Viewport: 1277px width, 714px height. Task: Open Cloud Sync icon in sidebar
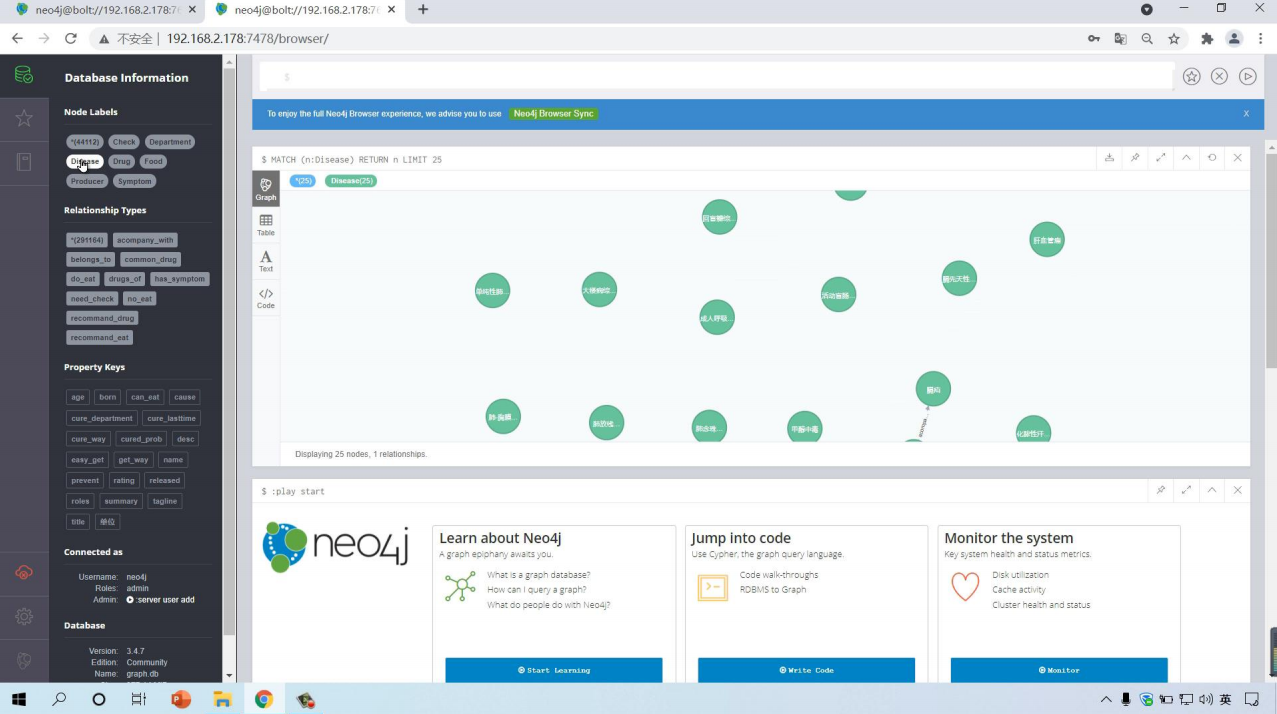(x=24, y=573)
